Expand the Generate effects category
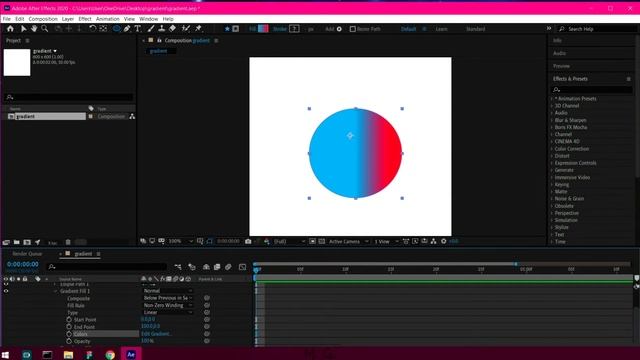Screen dimensions: 640x360 coord(552,170)
